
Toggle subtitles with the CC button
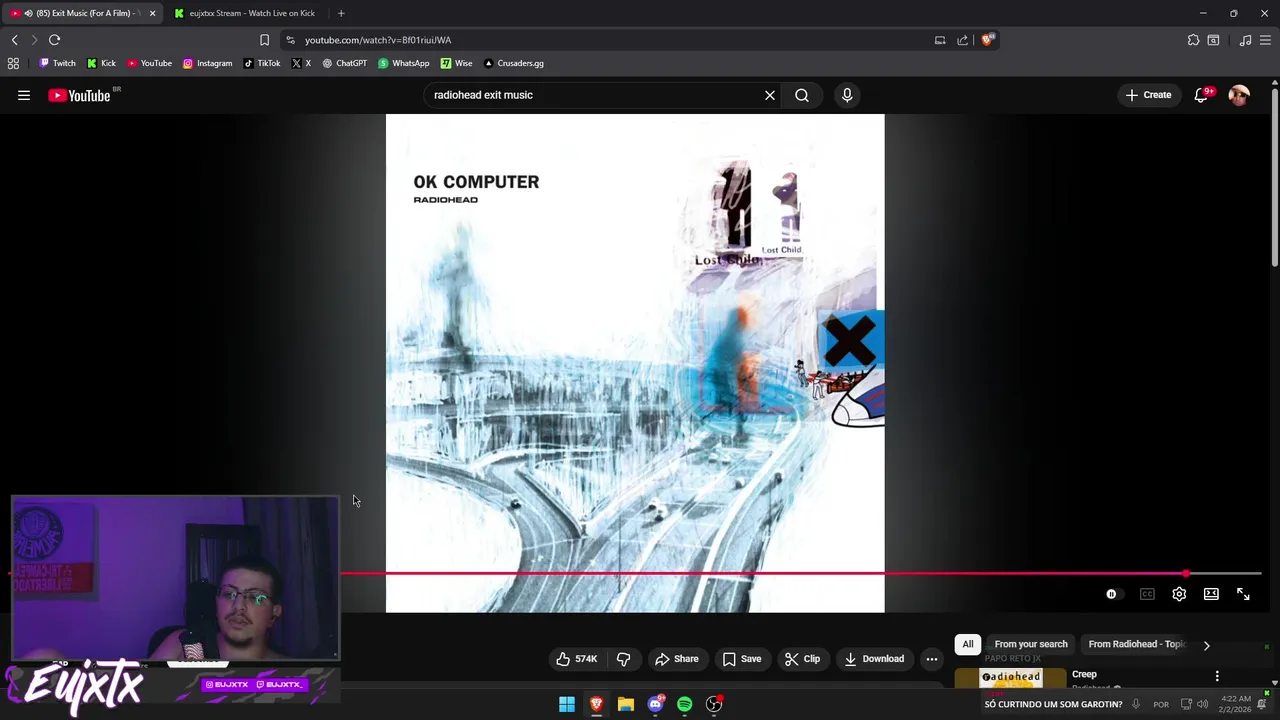click(x=1147, y=594)
